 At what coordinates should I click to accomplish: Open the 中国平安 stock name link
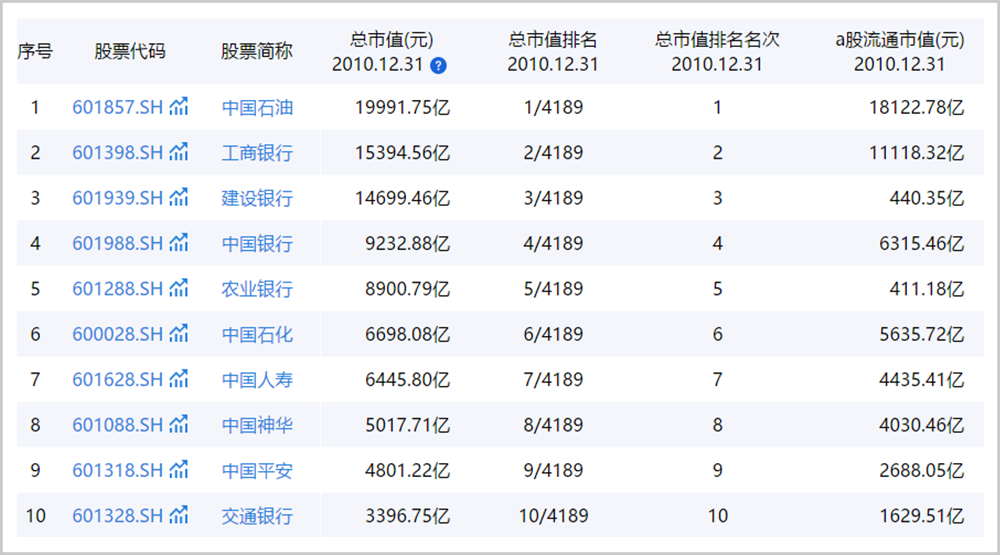point(257,470)
